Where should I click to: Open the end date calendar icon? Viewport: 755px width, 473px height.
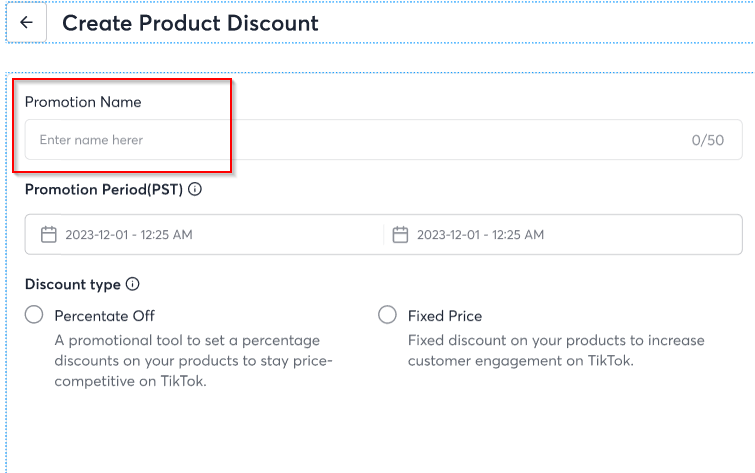(x=400, y=235)
